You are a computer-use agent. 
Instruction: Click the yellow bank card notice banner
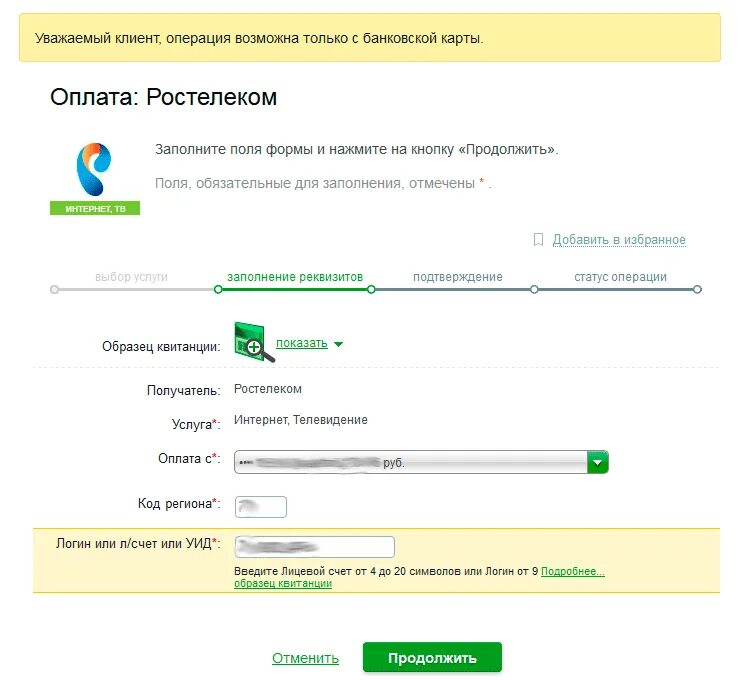click(370, 38)
